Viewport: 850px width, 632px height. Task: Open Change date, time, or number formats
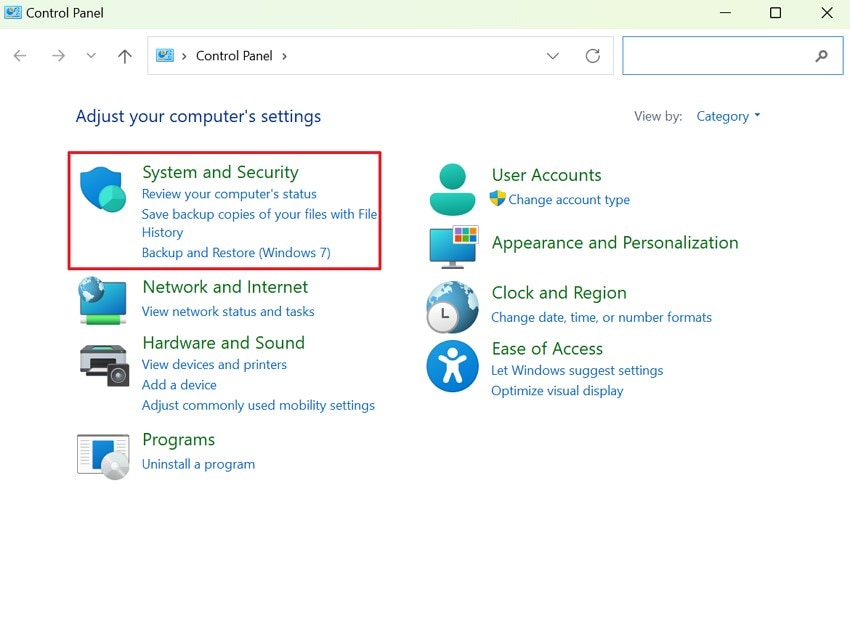(x=601, y=317)
